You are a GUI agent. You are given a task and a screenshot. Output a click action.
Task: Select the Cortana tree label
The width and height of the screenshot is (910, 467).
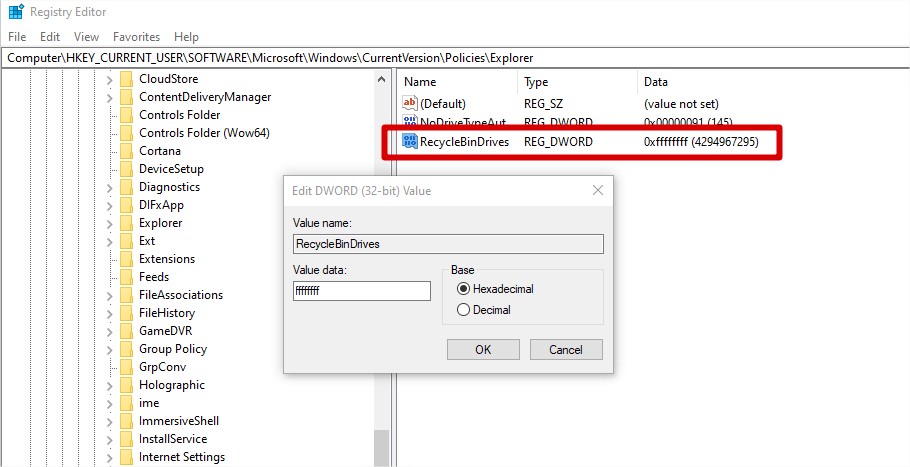pos(160,151)
